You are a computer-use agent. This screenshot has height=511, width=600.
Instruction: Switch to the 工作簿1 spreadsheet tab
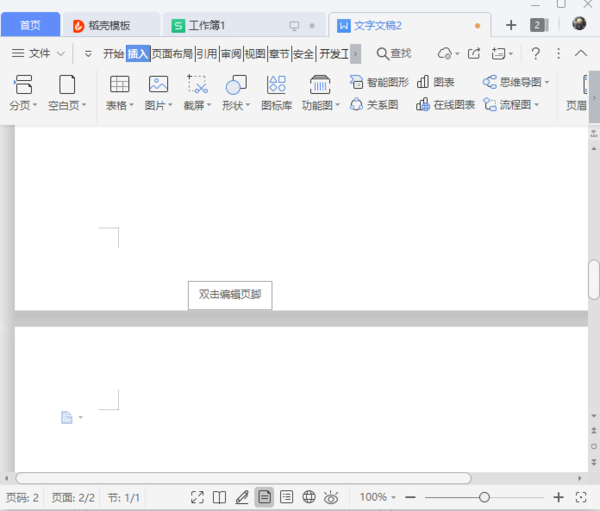pyautogui.click(x=244, y=25)
